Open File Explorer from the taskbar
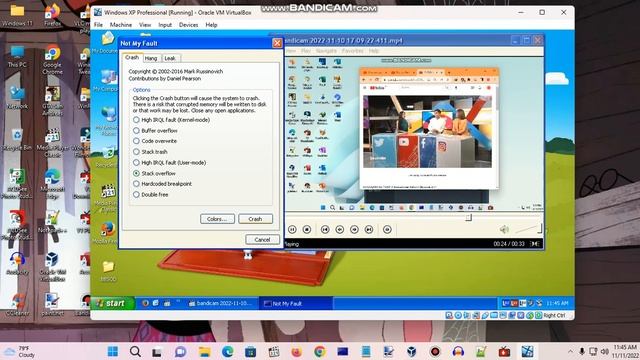Viewport: 640px width, 360px height. click(x=204, y=351)
